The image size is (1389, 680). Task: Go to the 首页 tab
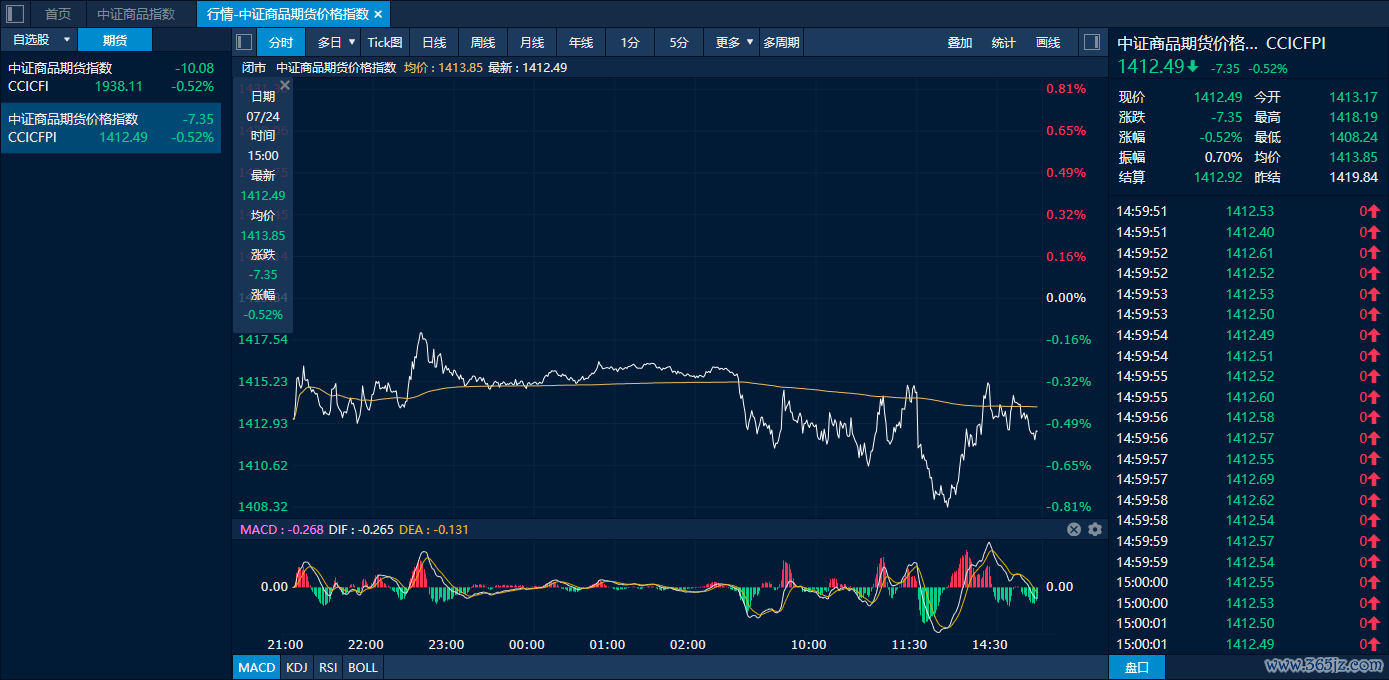pyautogui.click(x=58, y=14)
